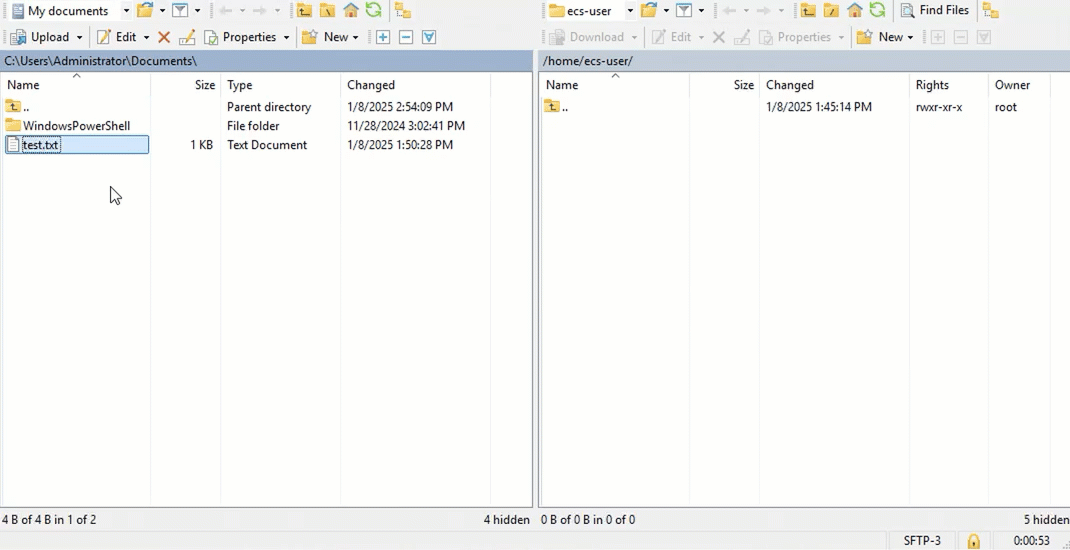Open the My documents drive dropdown
The width and height of the screenshot is (1070, 550).
(x=126, y=11)
